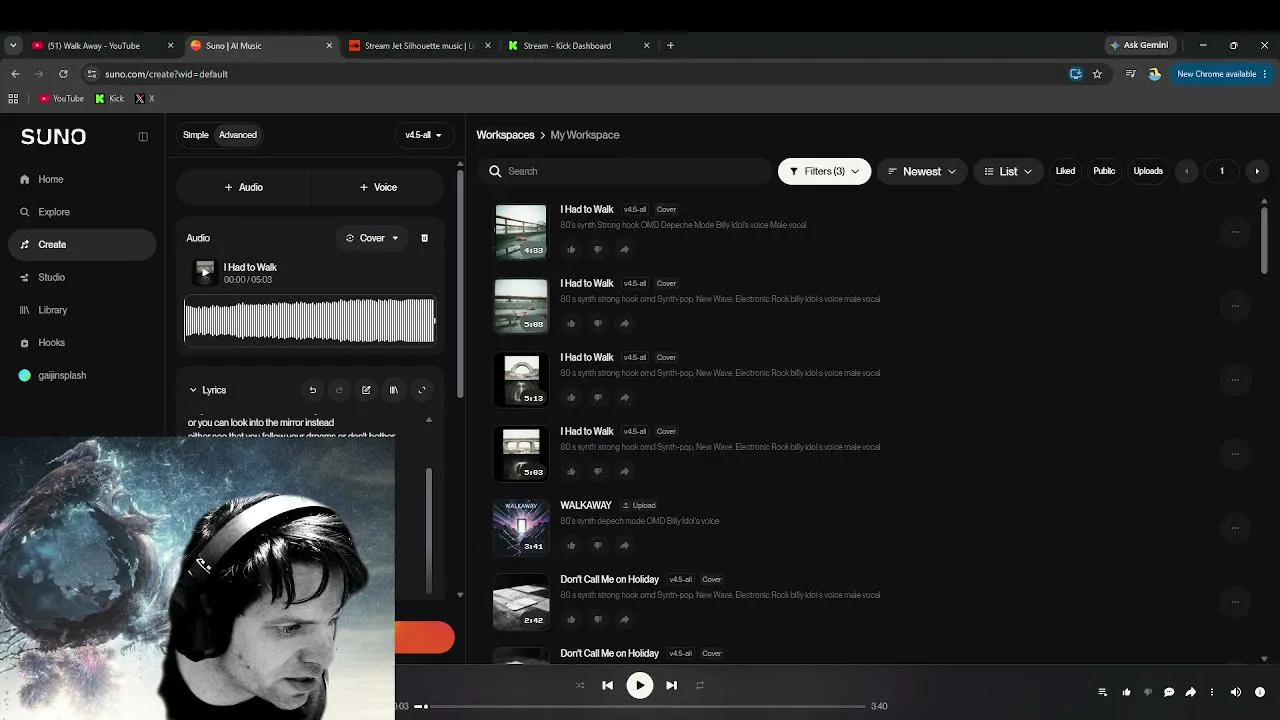Dislike the 4:33 I Had to Walk song

[x=598, y=249]
